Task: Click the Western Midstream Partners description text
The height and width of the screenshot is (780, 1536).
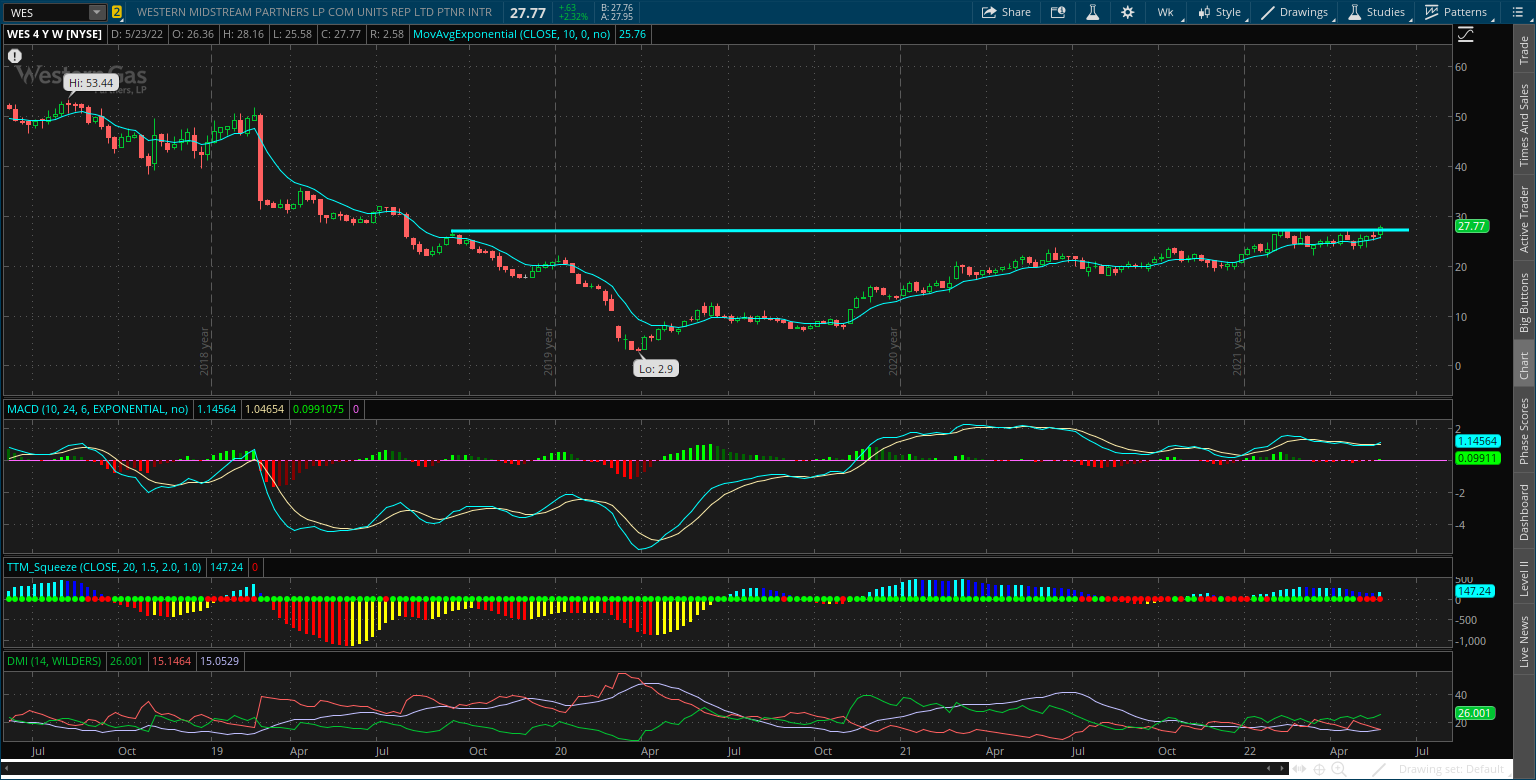Action: coord(314,12)
